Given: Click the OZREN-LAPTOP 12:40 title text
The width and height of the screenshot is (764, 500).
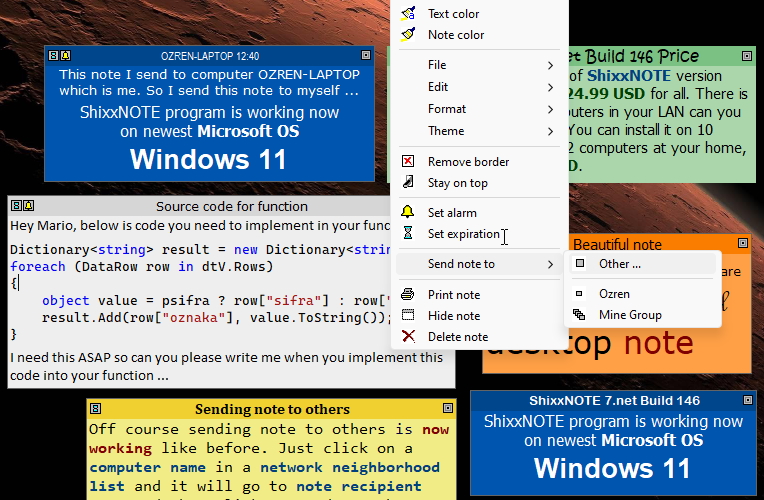Looking at the screenshot, I should [210, 56].
